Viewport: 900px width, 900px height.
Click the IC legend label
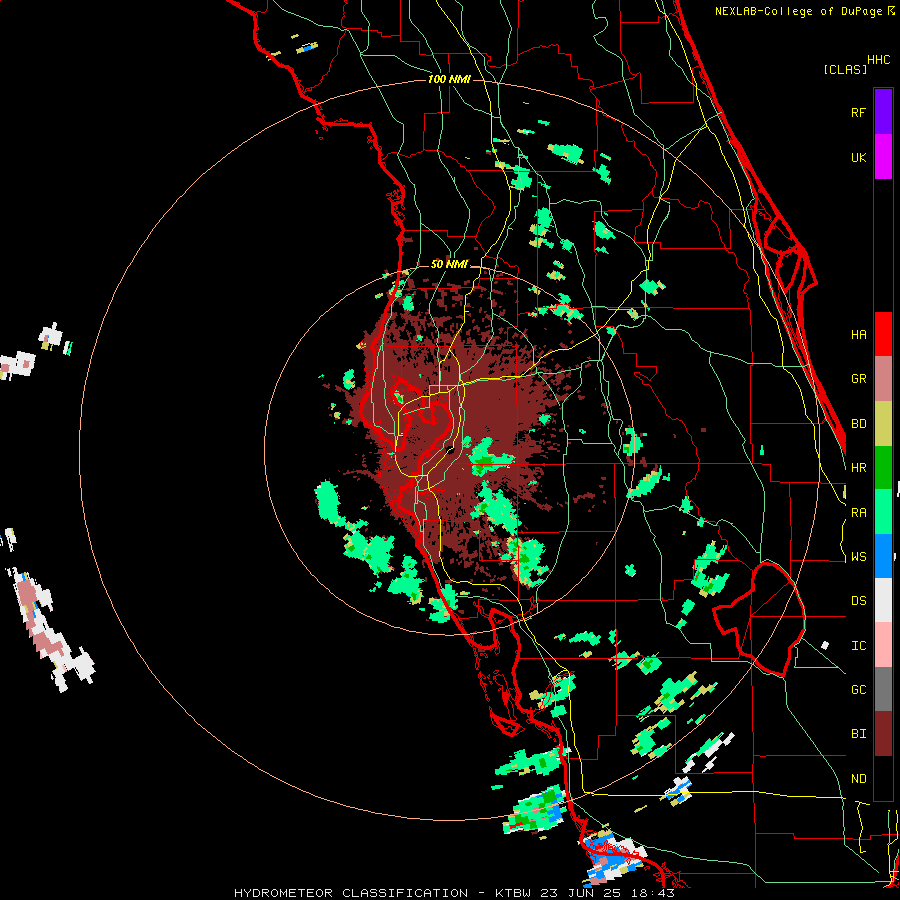[x=858, y=646]
